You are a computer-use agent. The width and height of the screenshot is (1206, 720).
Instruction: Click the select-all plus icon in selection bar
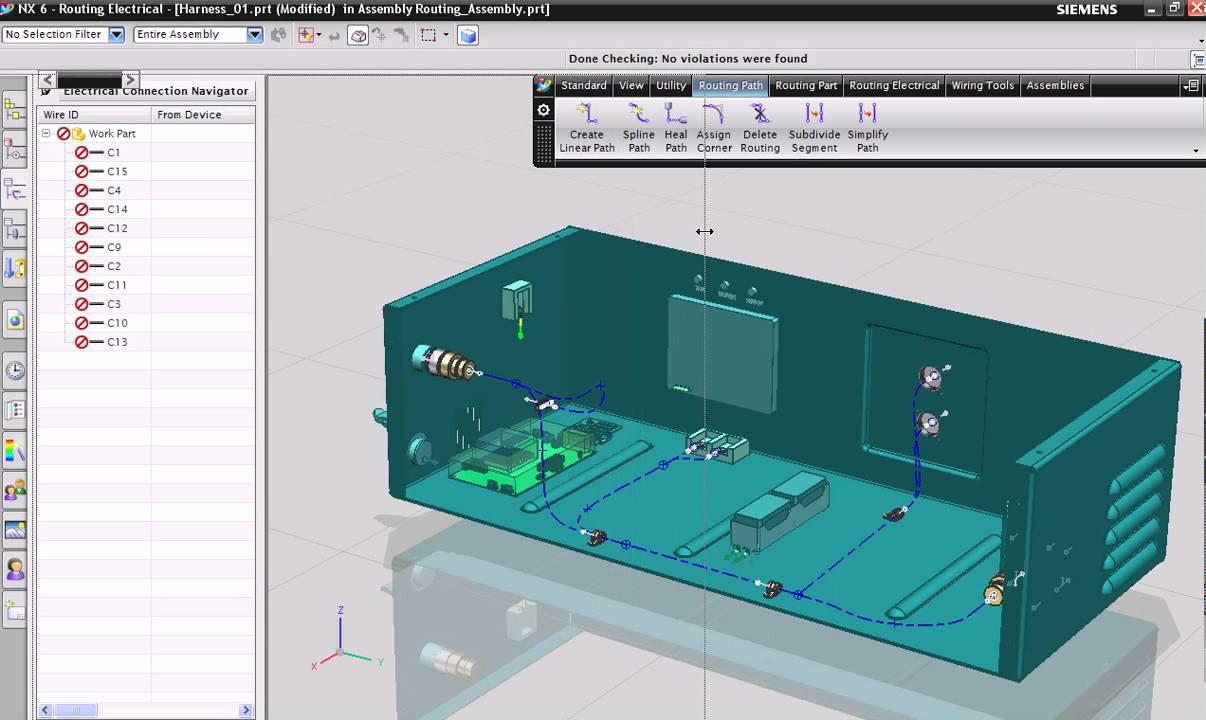(x=305, y=35)
